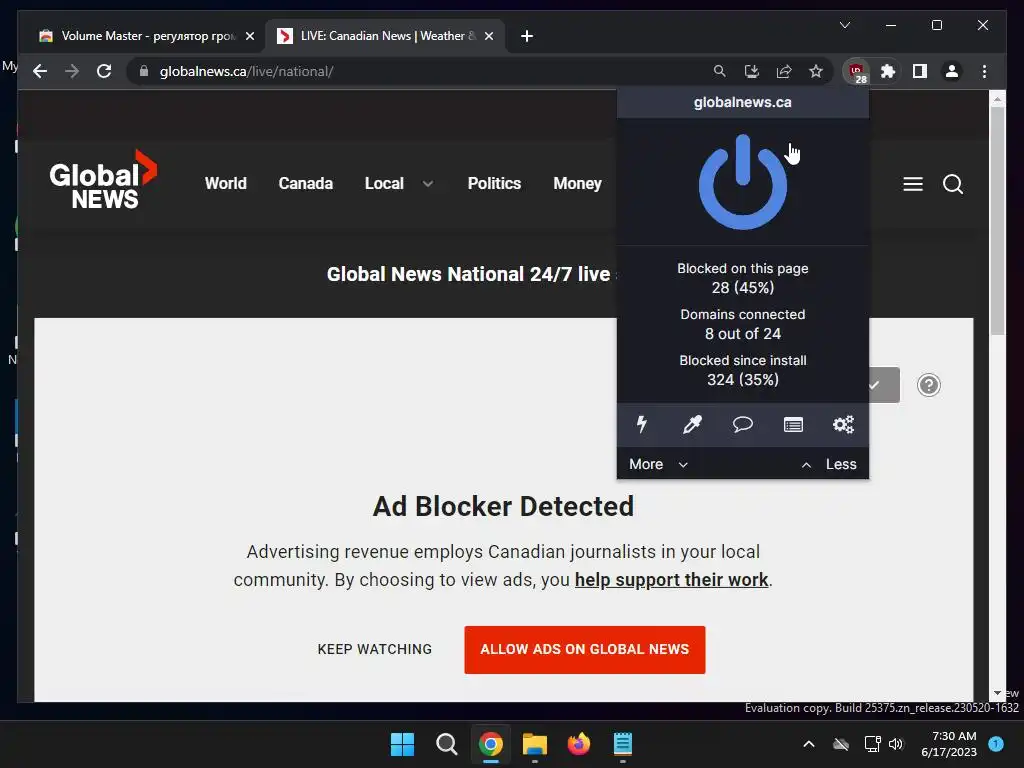Install app icon in address bar

(752, 71)
